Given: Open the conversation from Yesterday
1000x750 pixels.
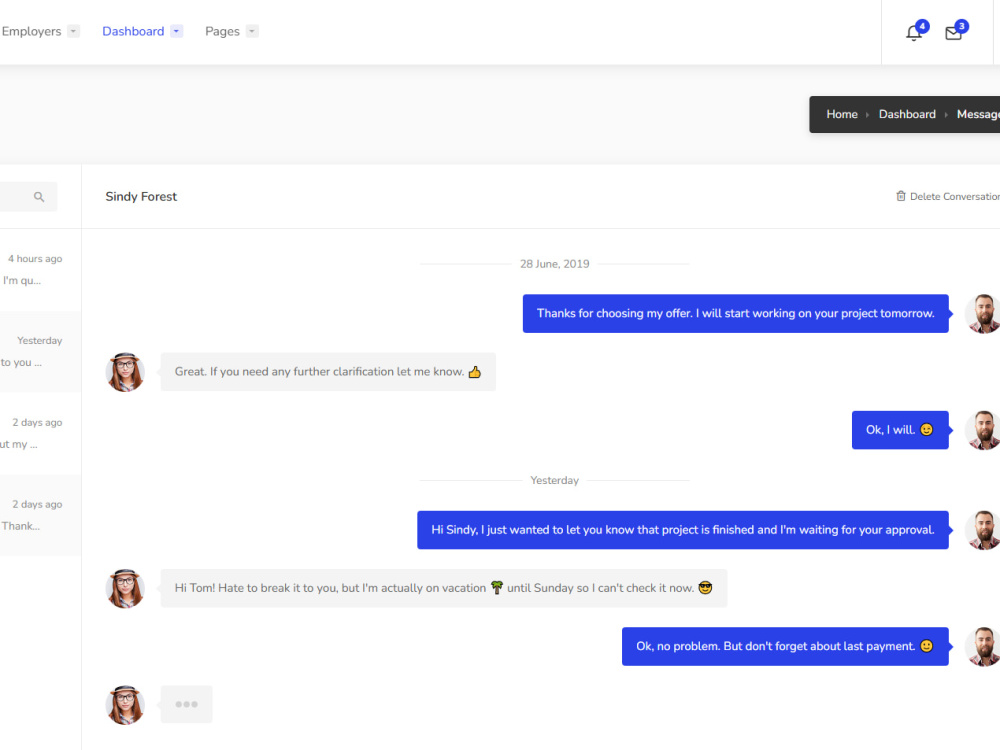Looking at the screenshot, I should tap(40, 351).
